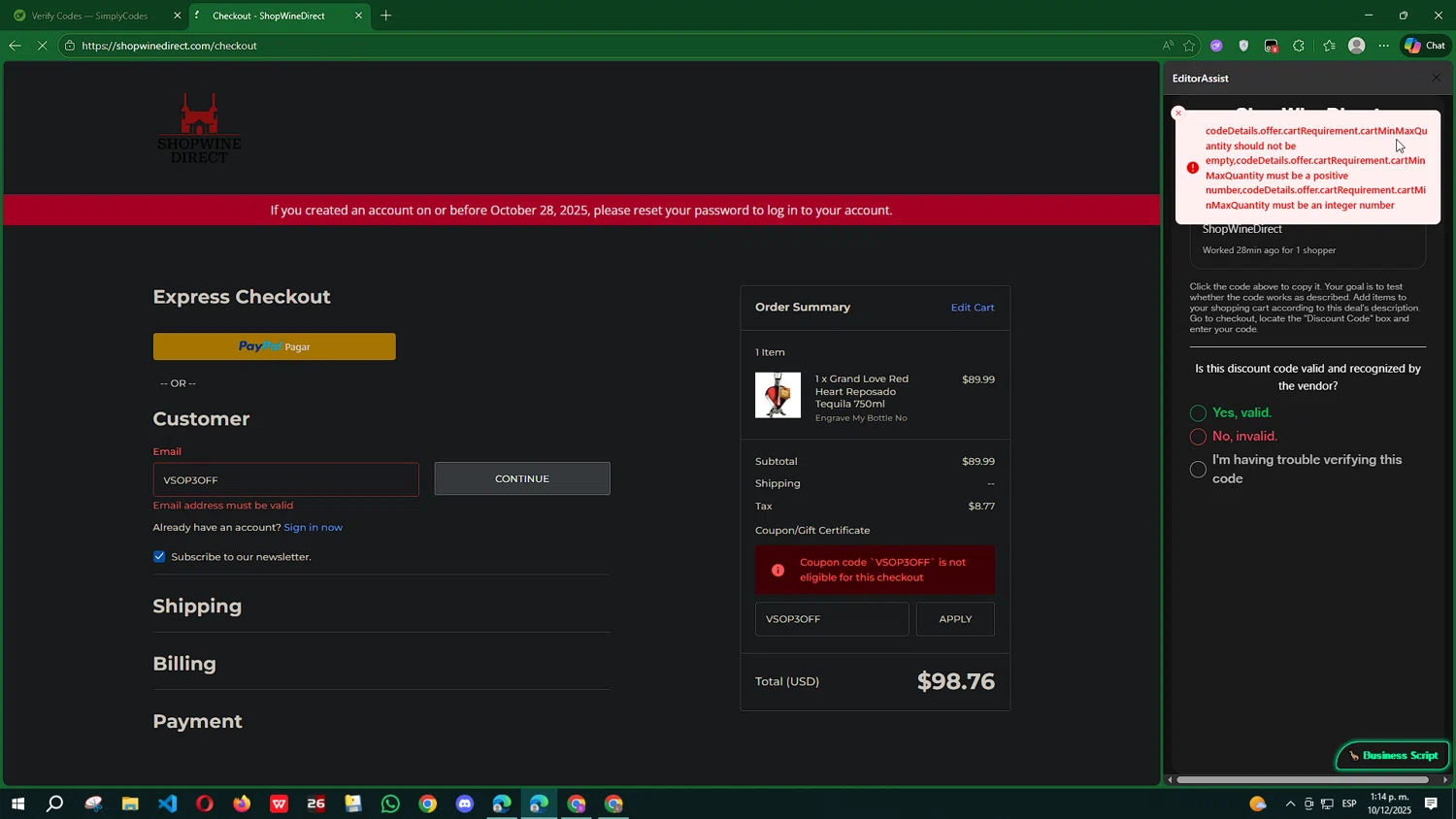Open the browser Extensions puzzle icon
1456x819 pixels.
pos(1299,46)
